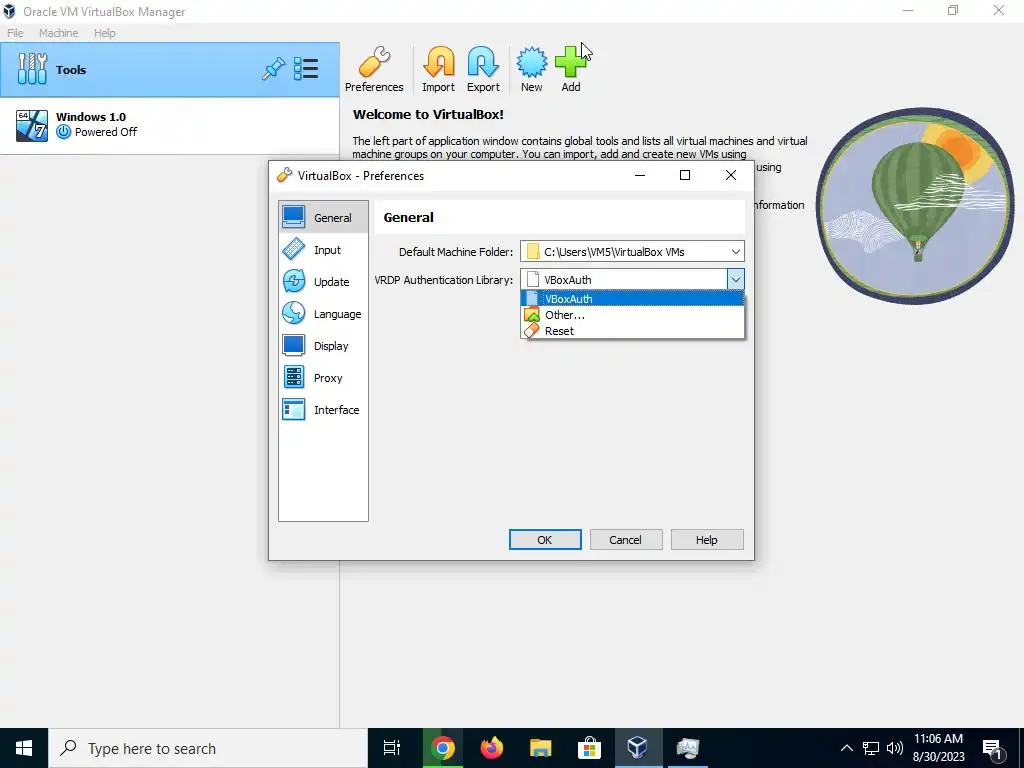
Task: Choose Reset in the dropdown list
Action: (632, 331)
